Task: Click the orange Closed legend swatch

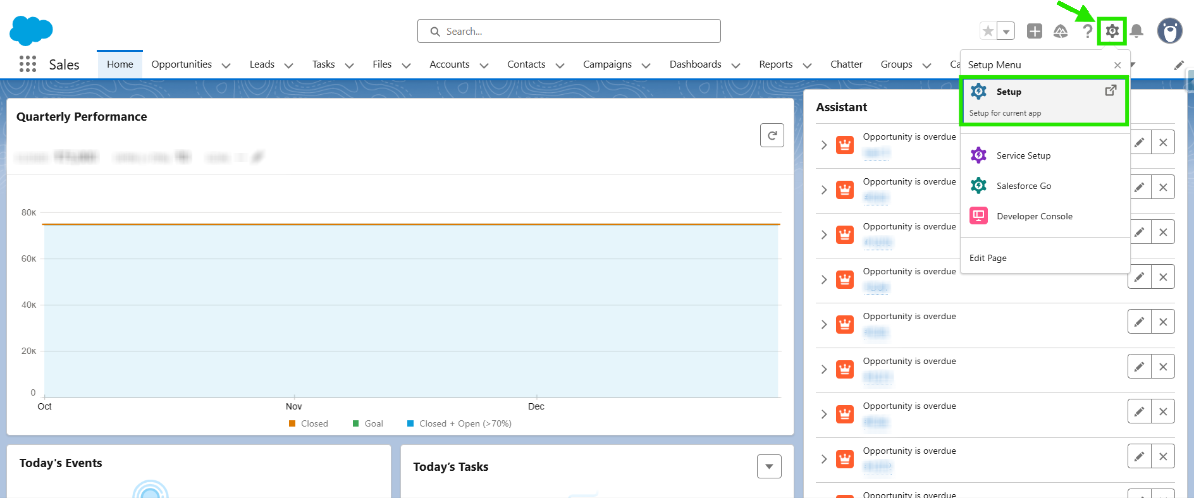Action: pos(292,423)
